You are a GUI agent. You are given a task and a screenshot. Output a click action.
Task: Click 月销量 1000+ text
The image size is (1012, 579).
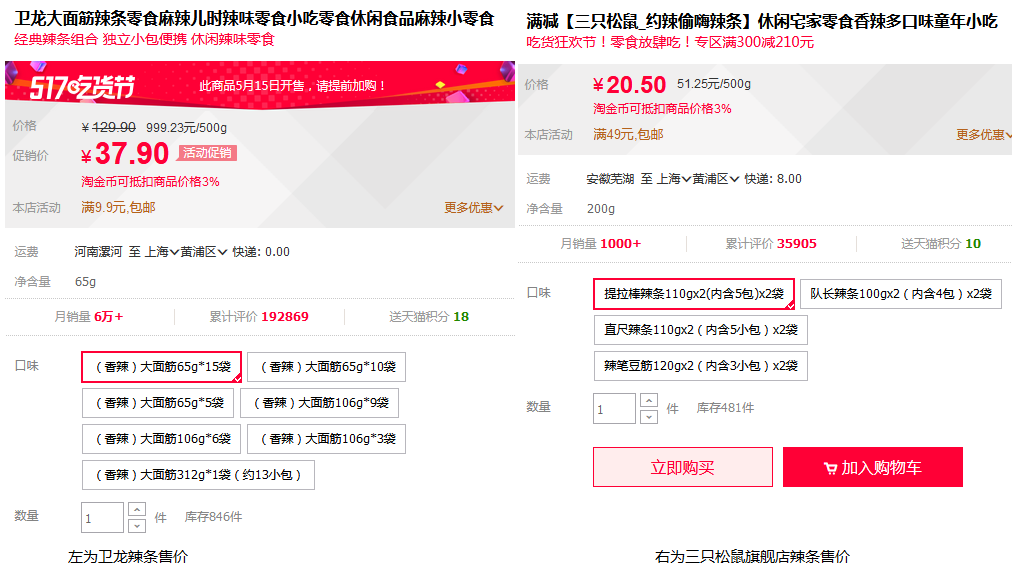601,244
